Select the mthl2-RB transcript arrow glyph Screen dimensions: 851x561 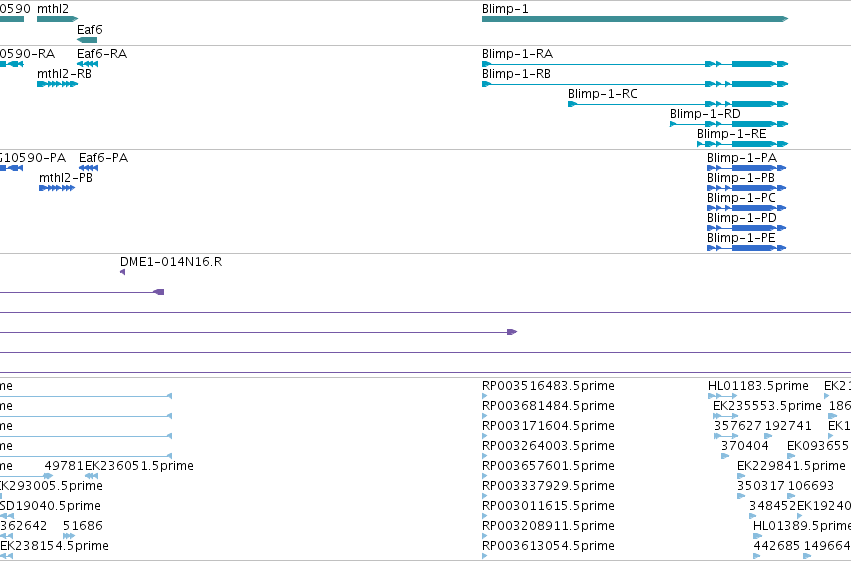[x=58, y=84]
